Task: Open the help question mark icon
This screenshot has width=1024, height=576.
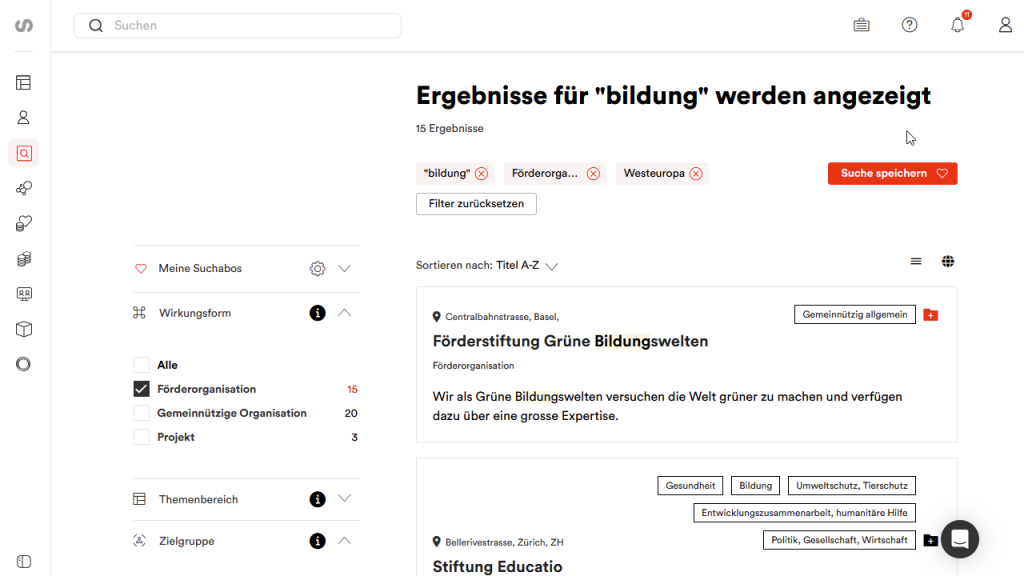Action: (x=909, y=25)
